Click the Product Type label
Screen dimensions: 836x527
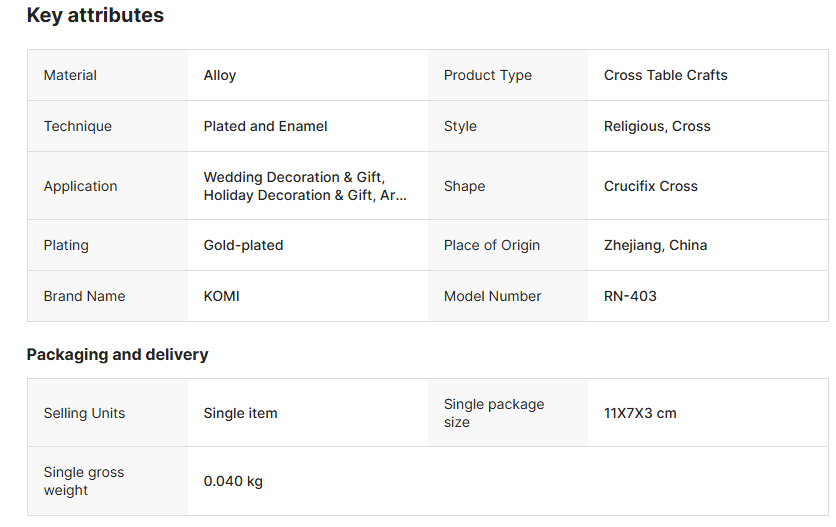click(x=487, y=75)
